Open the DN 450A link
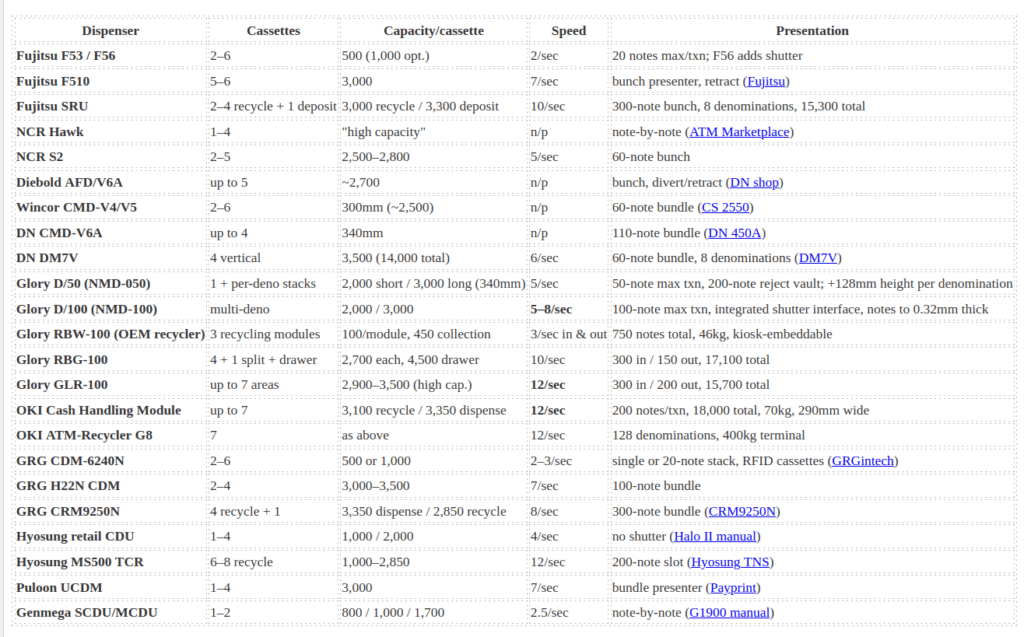The height and width of the screenshot is (637, 1024). pyautogui.click(x=735, y=233)
